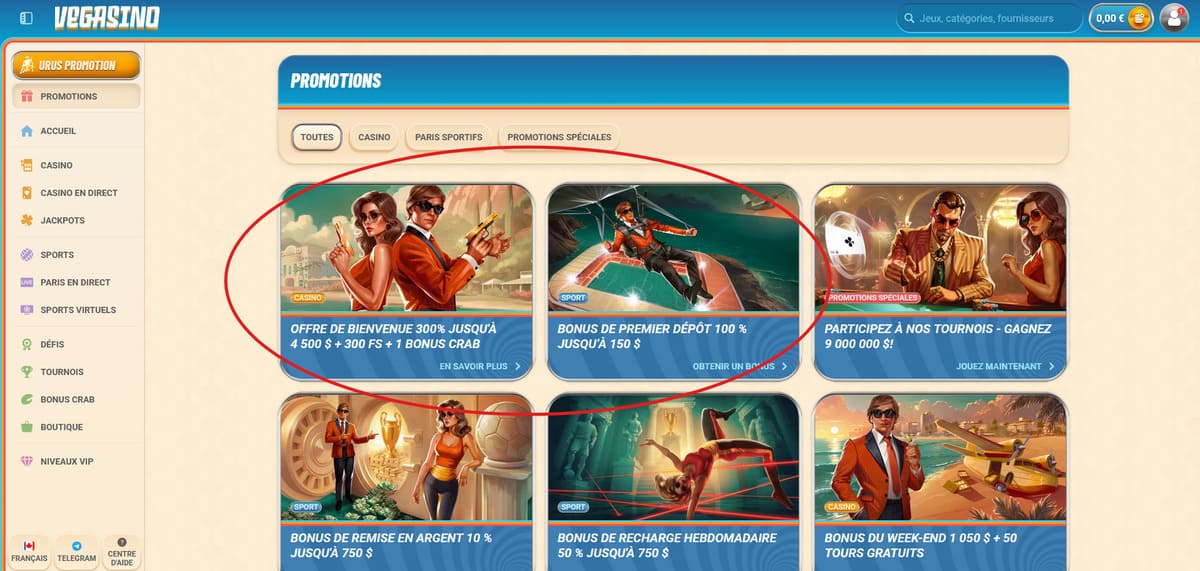Open the tournois 9 000 000 $ promo image
This screenshot has height=571, width=1200.
tap(941, 248)
